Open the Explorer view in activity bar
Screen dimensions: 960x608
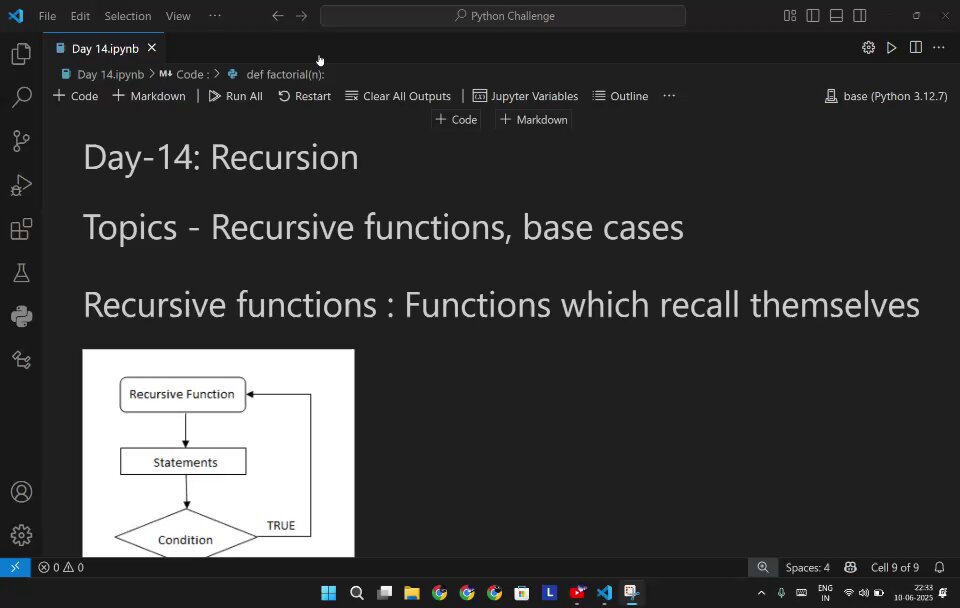[x=21, y=54]
